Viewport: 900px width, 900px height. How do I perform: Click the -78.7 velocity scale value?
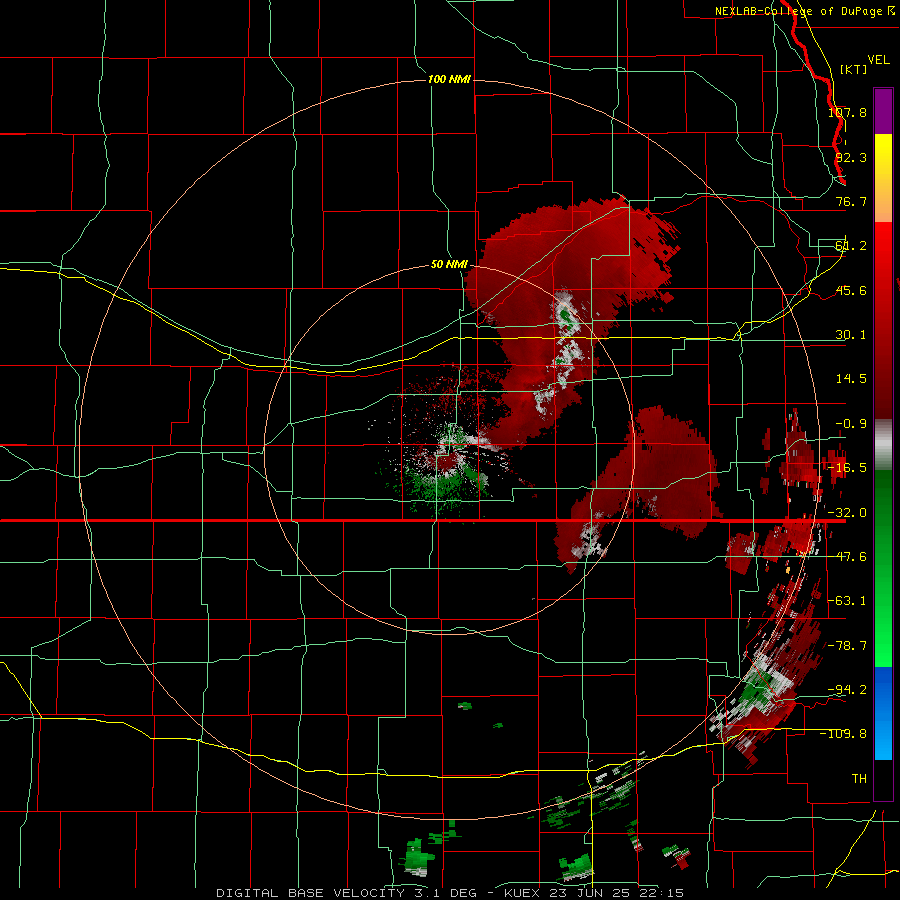click(x=847, y=646)
